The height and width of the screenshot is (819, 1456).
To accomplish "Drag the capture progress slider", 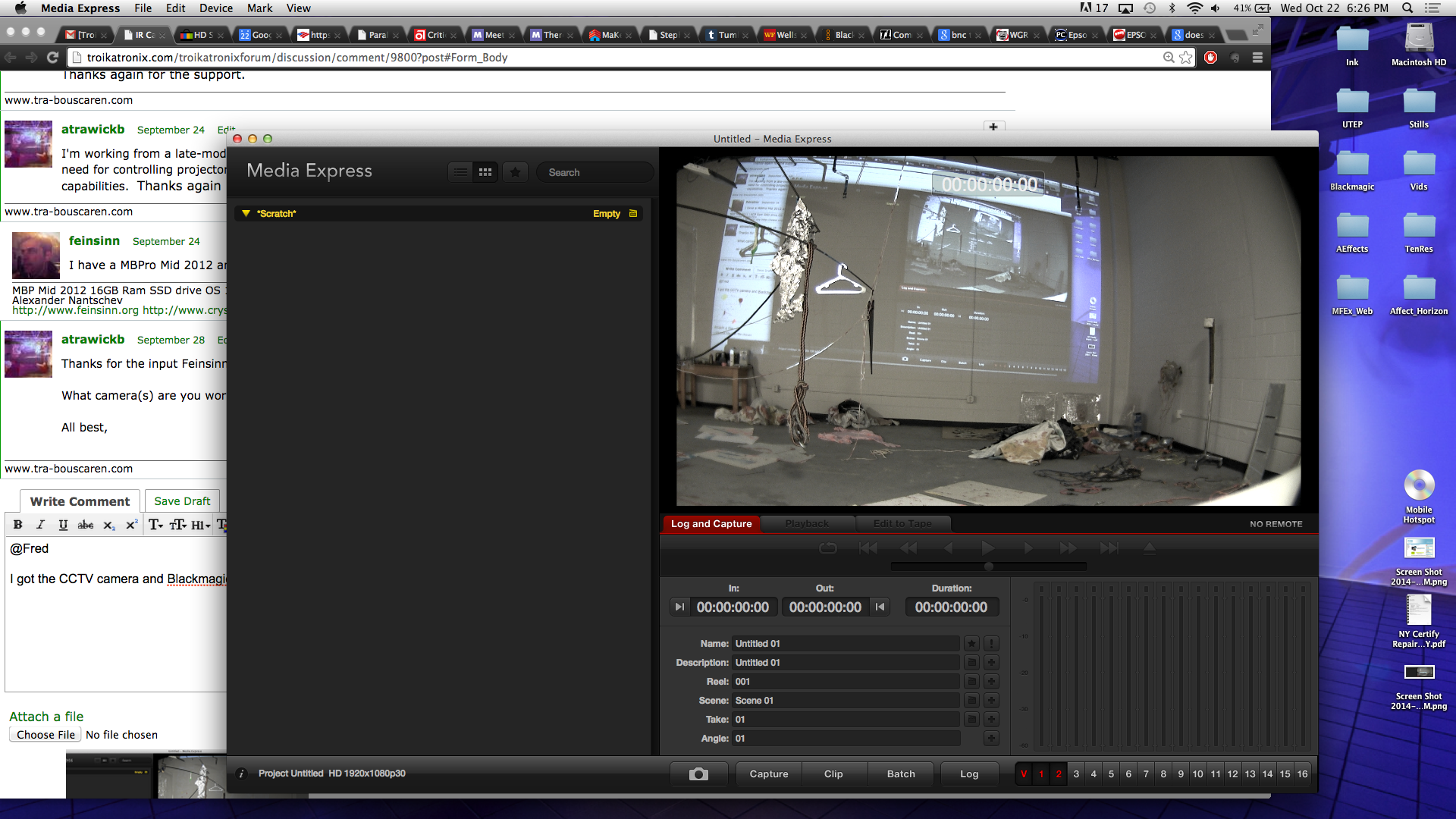I will pos(988,566).
